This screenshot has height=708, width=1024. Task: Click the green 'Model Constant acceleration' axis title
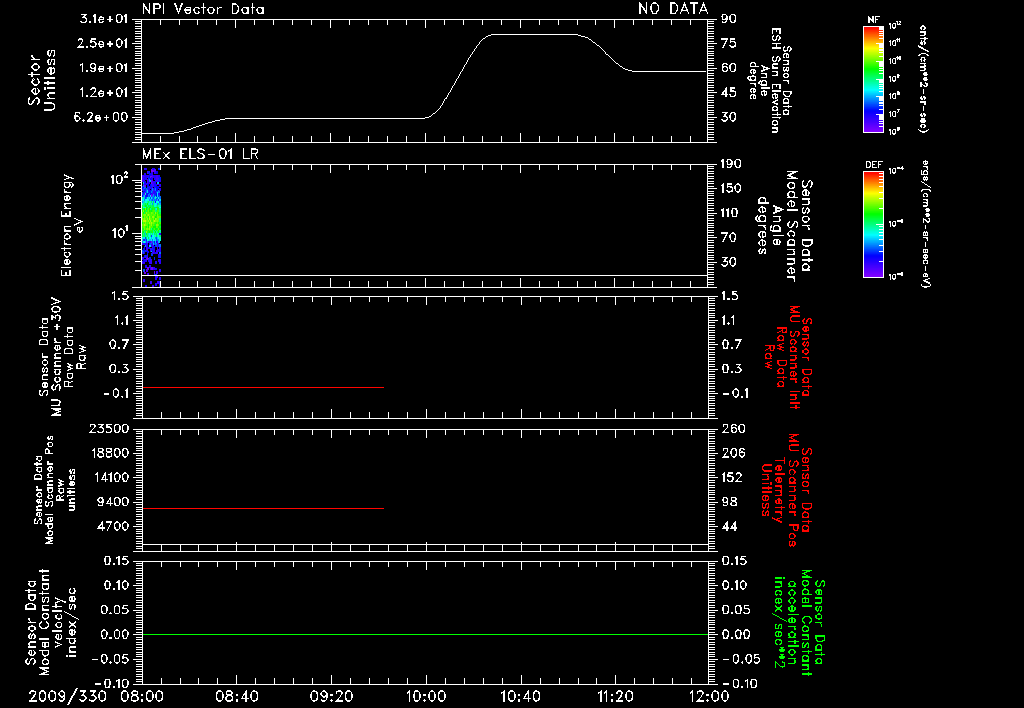(x=798, y=622)
